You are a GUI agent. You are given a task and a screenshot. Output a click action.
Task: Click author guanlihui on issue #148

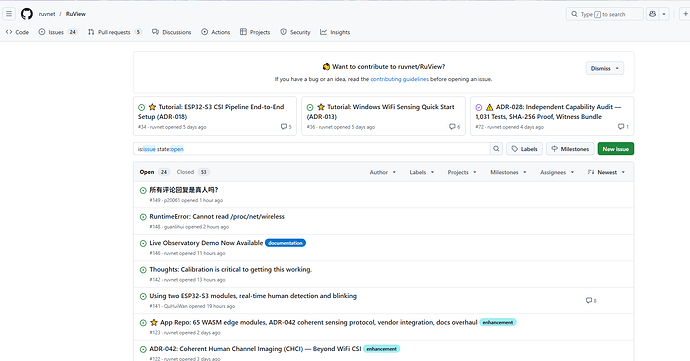[x=174, y=227]
